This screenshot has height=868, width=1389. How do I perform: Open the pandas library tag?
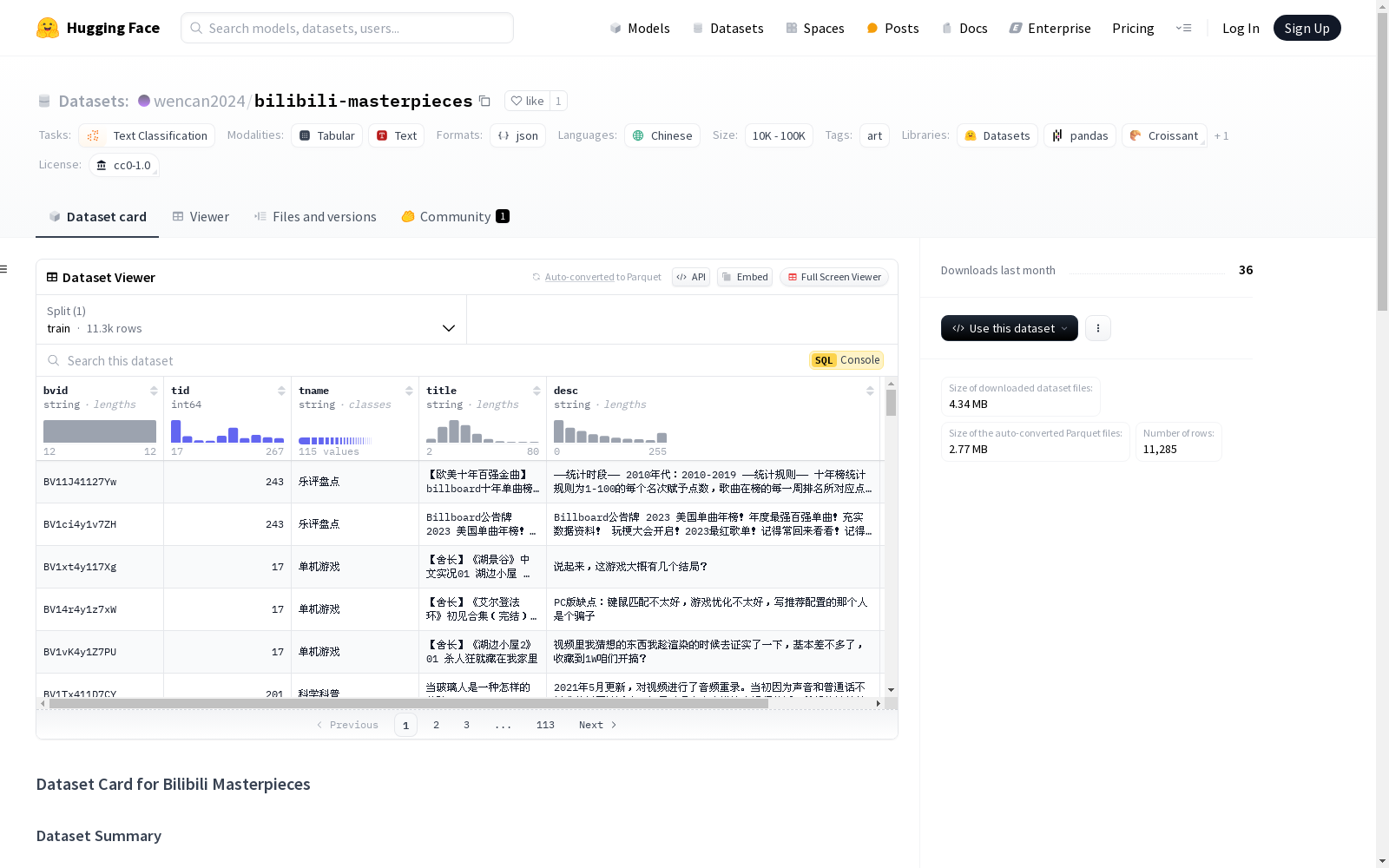[1080, 135]
